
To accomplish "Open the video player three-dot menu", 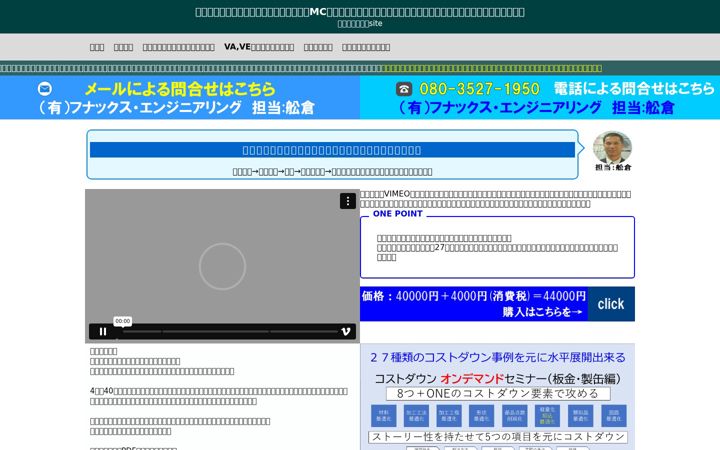I will point(348,201).
